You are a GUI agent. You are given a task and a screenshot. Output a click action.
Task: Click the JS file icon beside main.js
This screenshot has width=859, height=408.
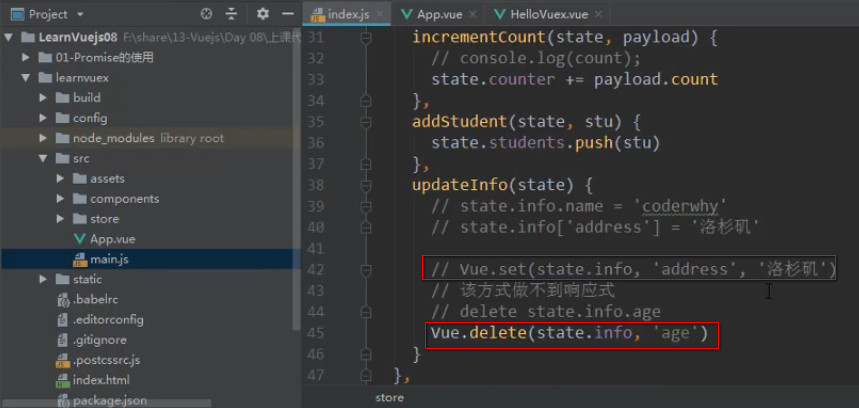pos(80,259)
